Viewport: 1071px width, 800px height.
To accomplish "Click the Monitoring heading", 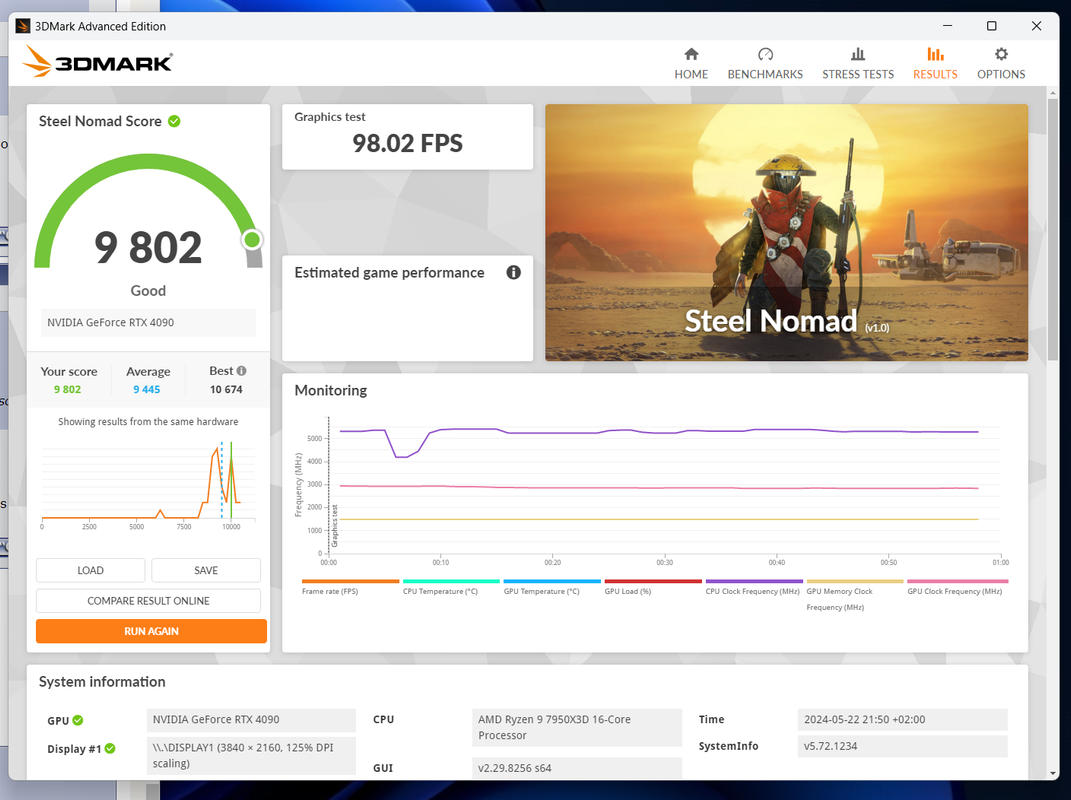I will (331, 391).
